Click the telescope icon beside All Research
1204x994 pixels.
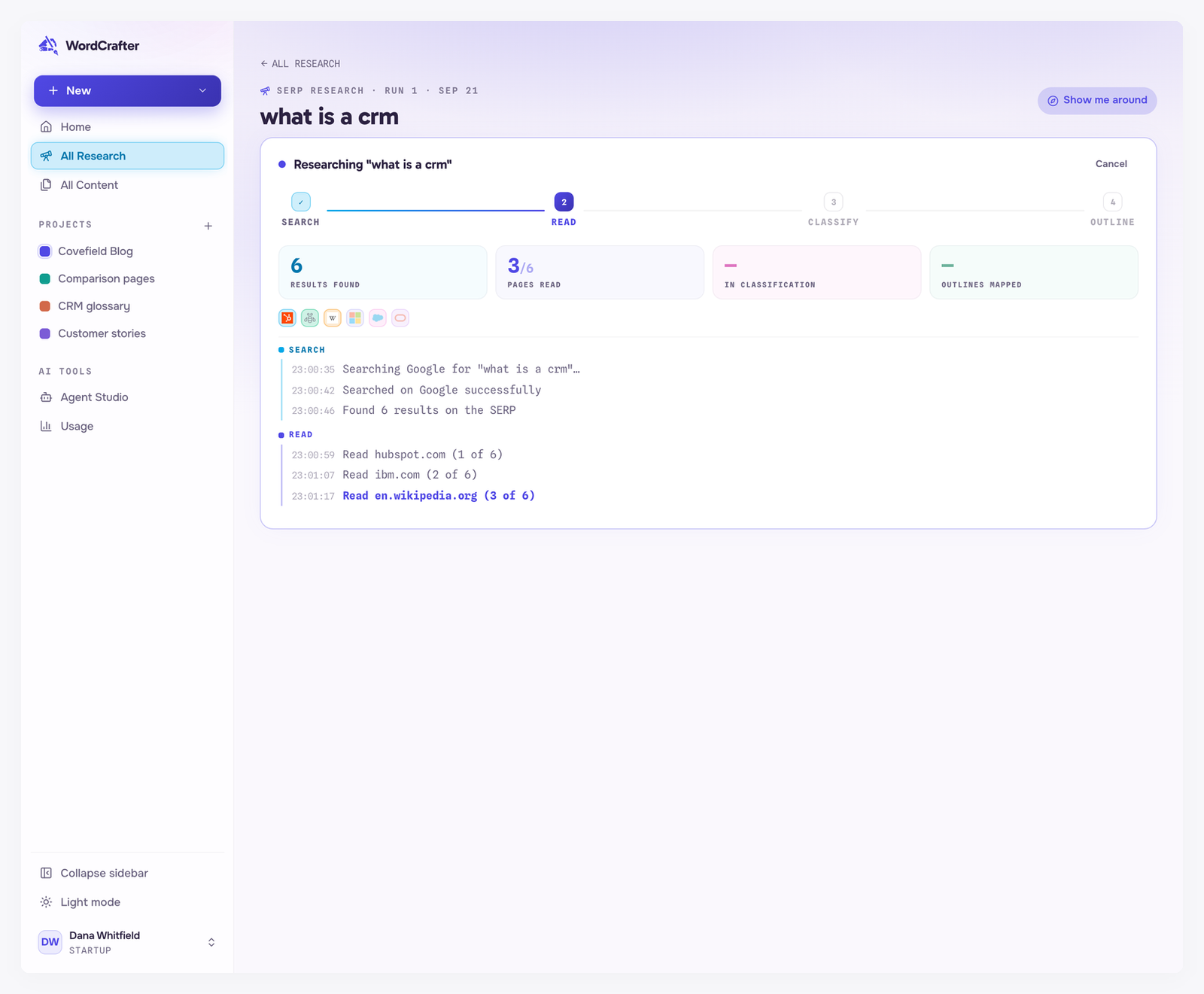[46, 156]
